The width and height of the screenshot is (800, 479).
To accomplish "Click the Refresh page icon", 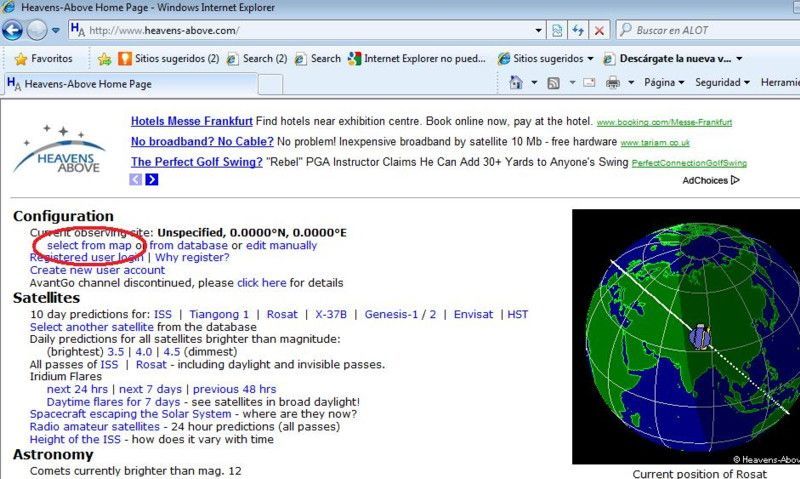I will [x=578, y=31].
